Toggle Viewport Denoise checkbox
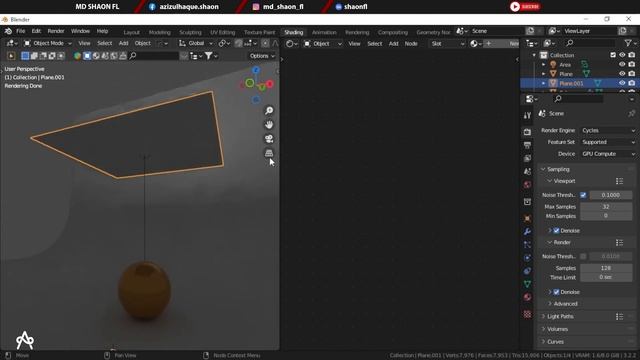The height and width of the screenshot is (360, 640). [x=556, y=231]
